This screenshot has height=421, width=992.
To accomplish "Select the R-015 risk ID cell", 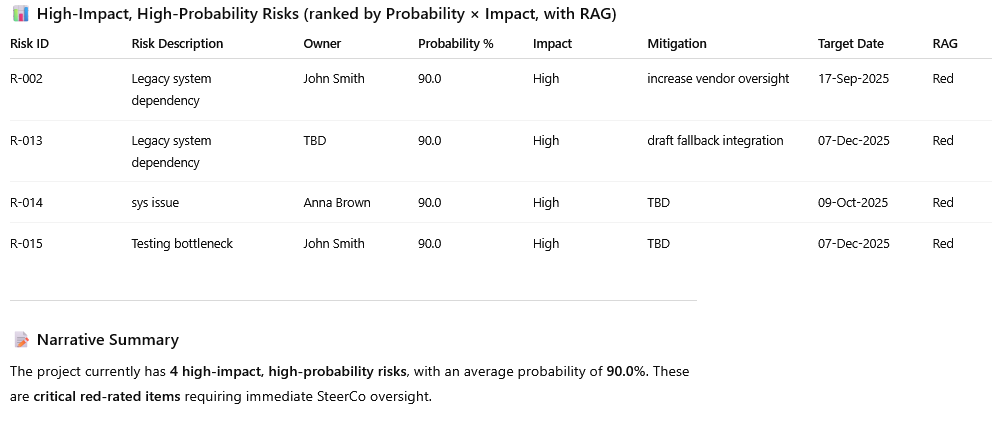I will (x=27, y=244).
